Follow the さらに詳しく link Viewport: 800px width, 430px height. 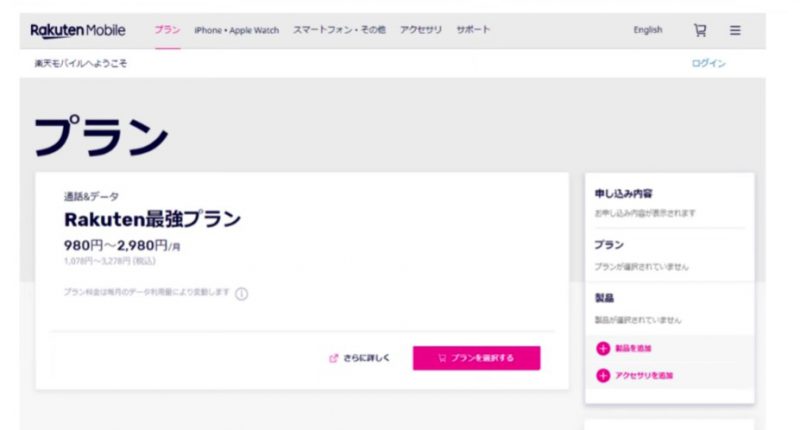point(367,358)
